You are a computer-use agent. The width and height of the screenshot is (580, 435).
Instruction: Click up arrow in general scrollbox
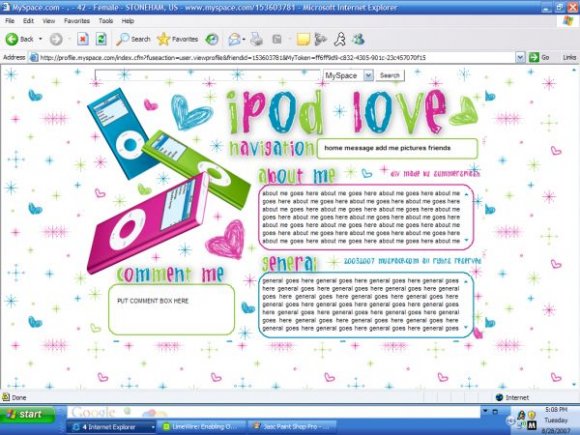pyautogui.click(x=466, y=282)
